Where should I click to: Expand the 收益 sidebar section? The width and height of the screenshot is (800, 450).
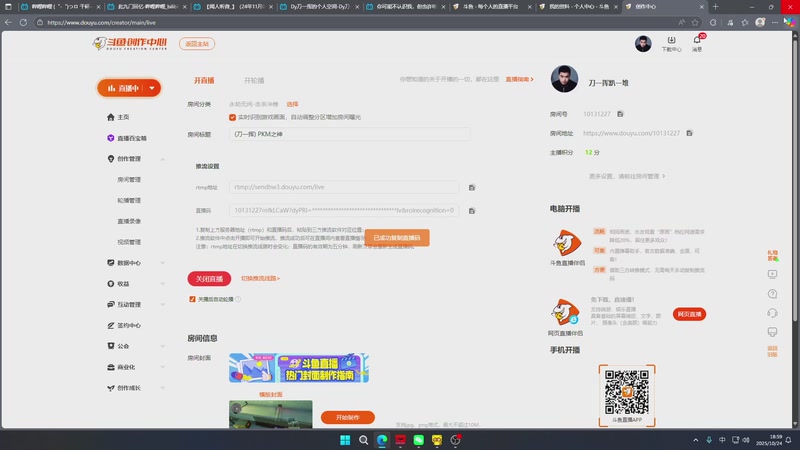click(x=162, y=284)
